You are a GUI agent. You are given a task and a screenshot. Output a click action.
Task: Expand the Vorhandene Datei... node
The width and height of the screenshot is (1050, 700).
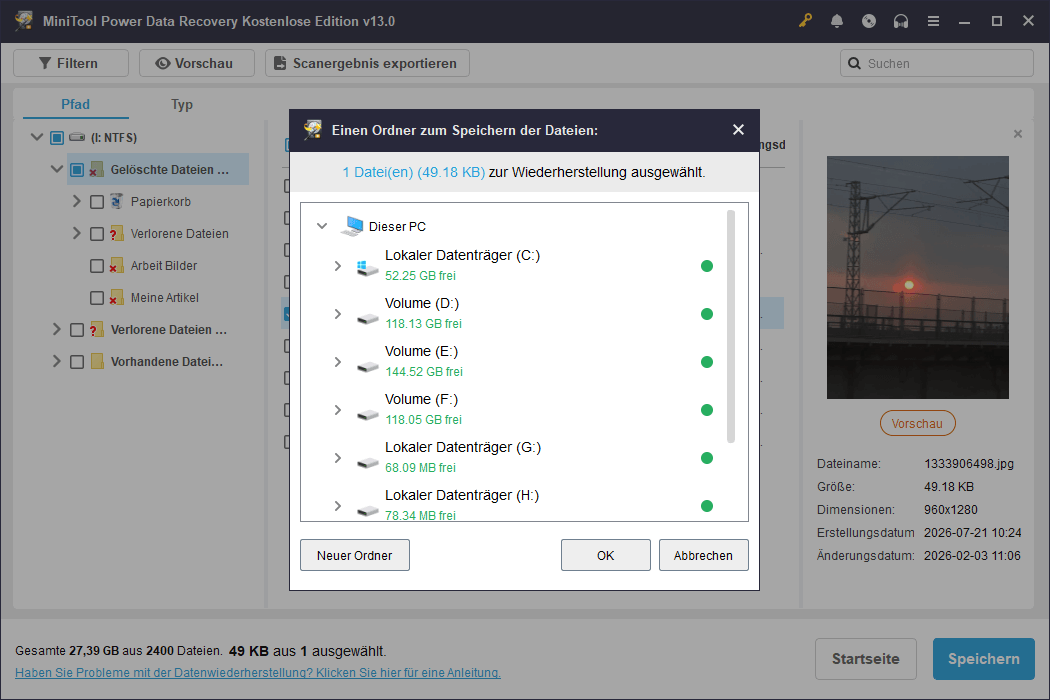tap(56, 361)
